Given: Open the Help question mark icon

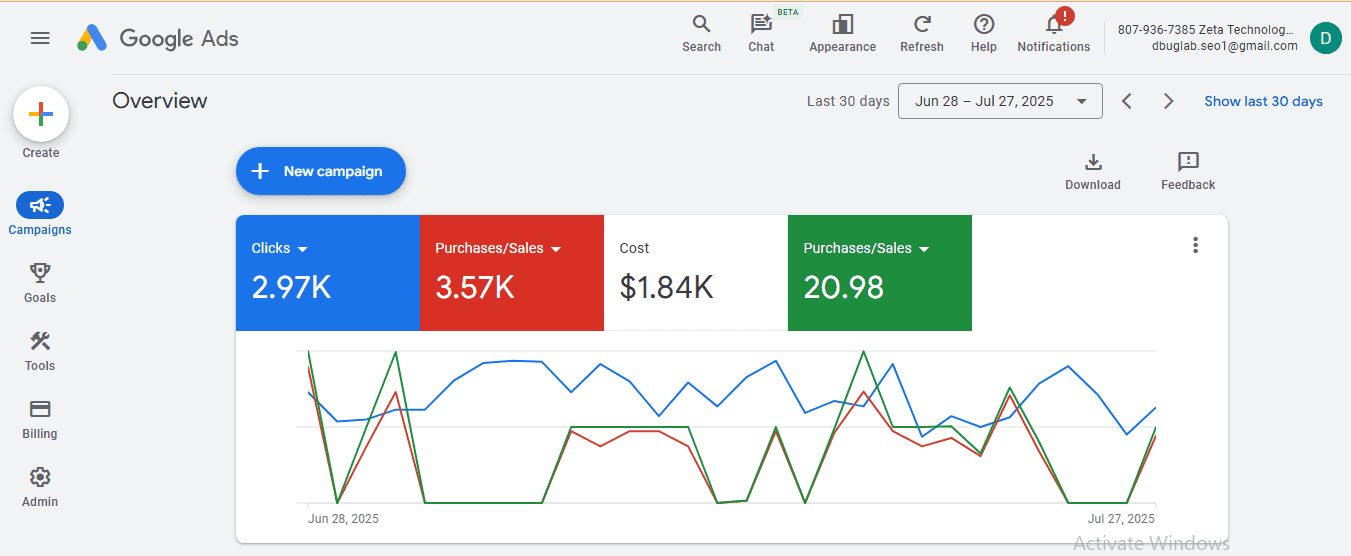Looking at the screenshot, I should [x=983, y=25].
